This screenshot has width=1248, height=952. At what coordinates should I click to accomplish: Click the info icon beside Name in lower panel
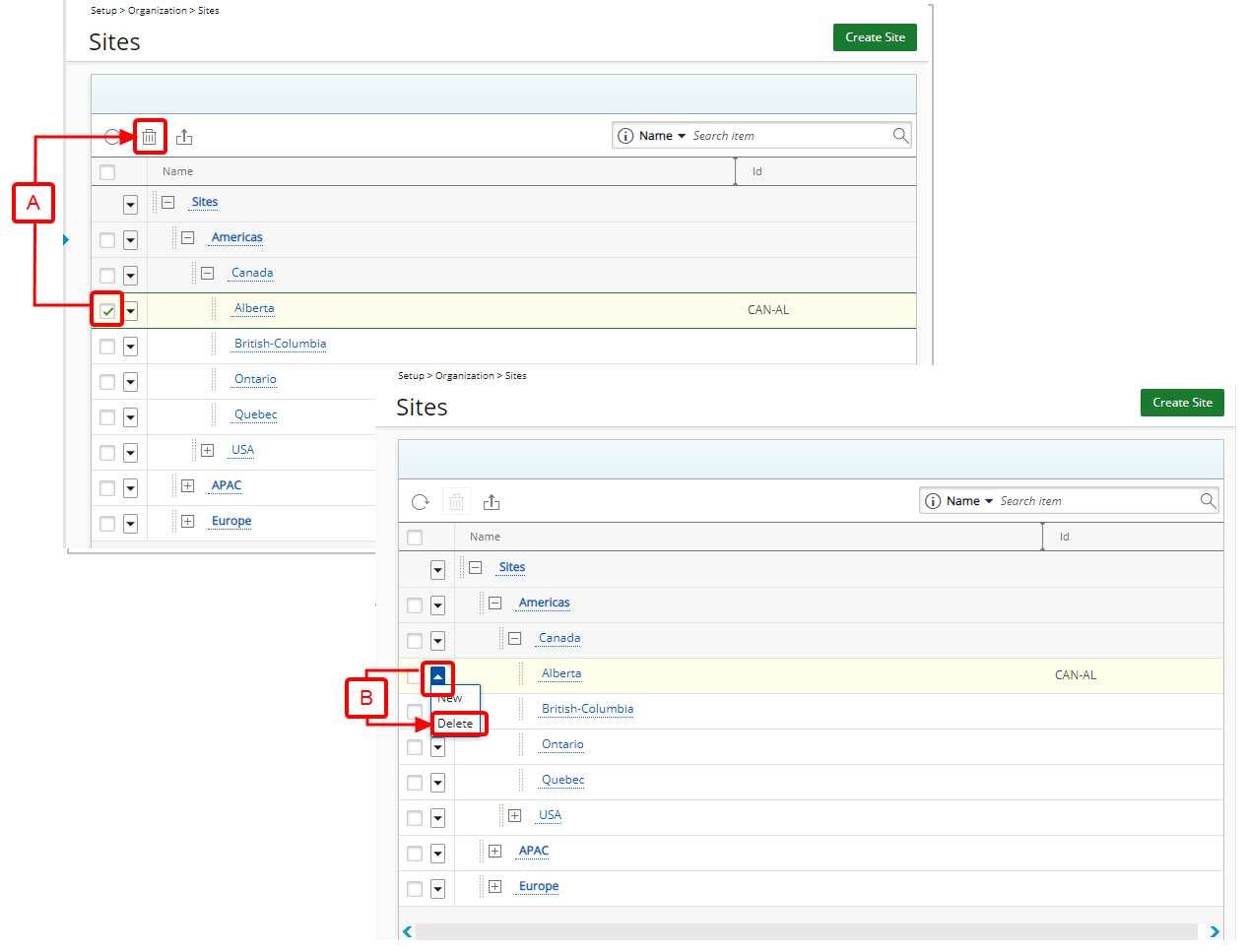point(933,501)
